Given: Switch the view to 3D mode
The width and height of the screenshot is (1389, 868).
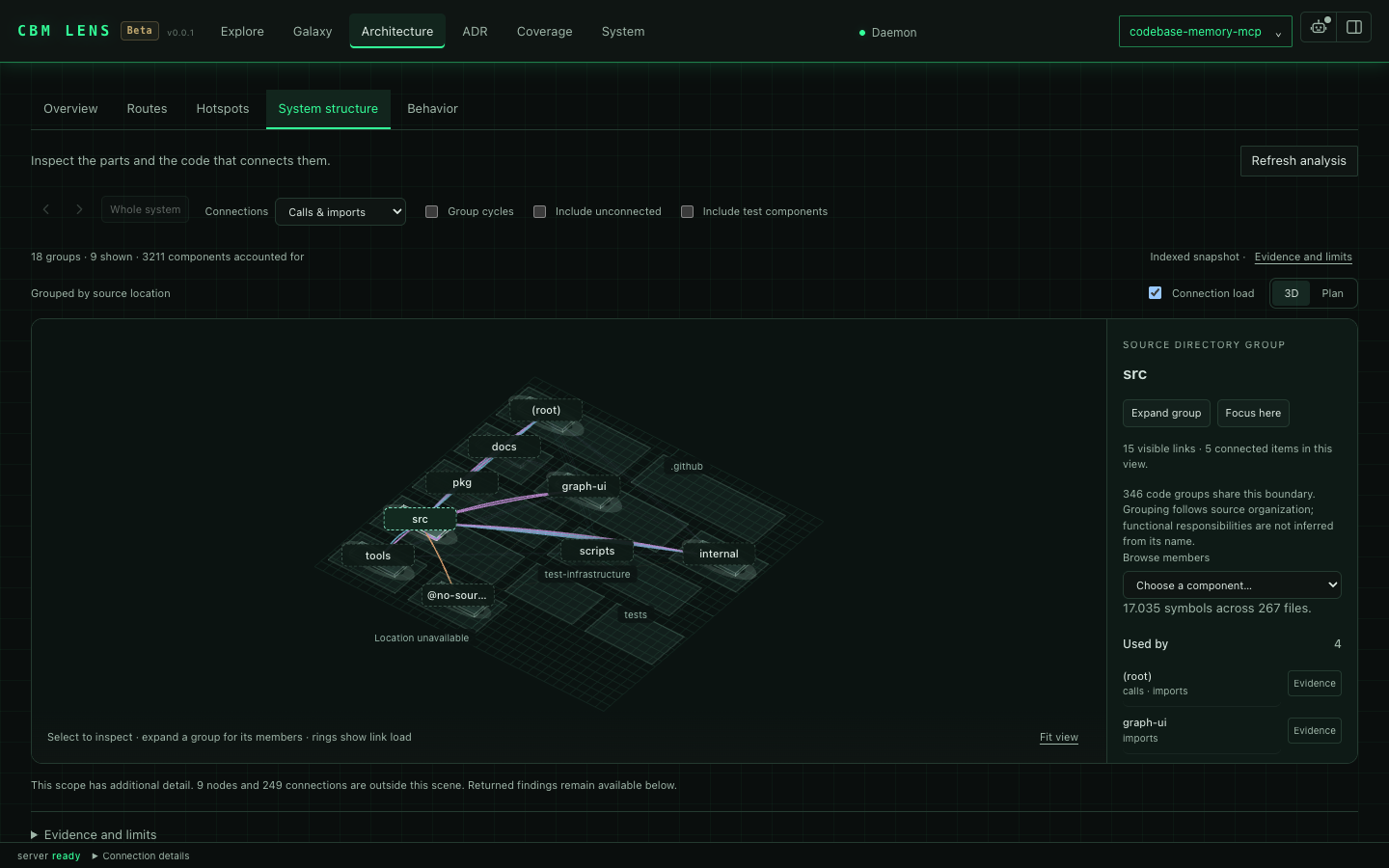Looking at the screenshot, I should click(1292, 293).
